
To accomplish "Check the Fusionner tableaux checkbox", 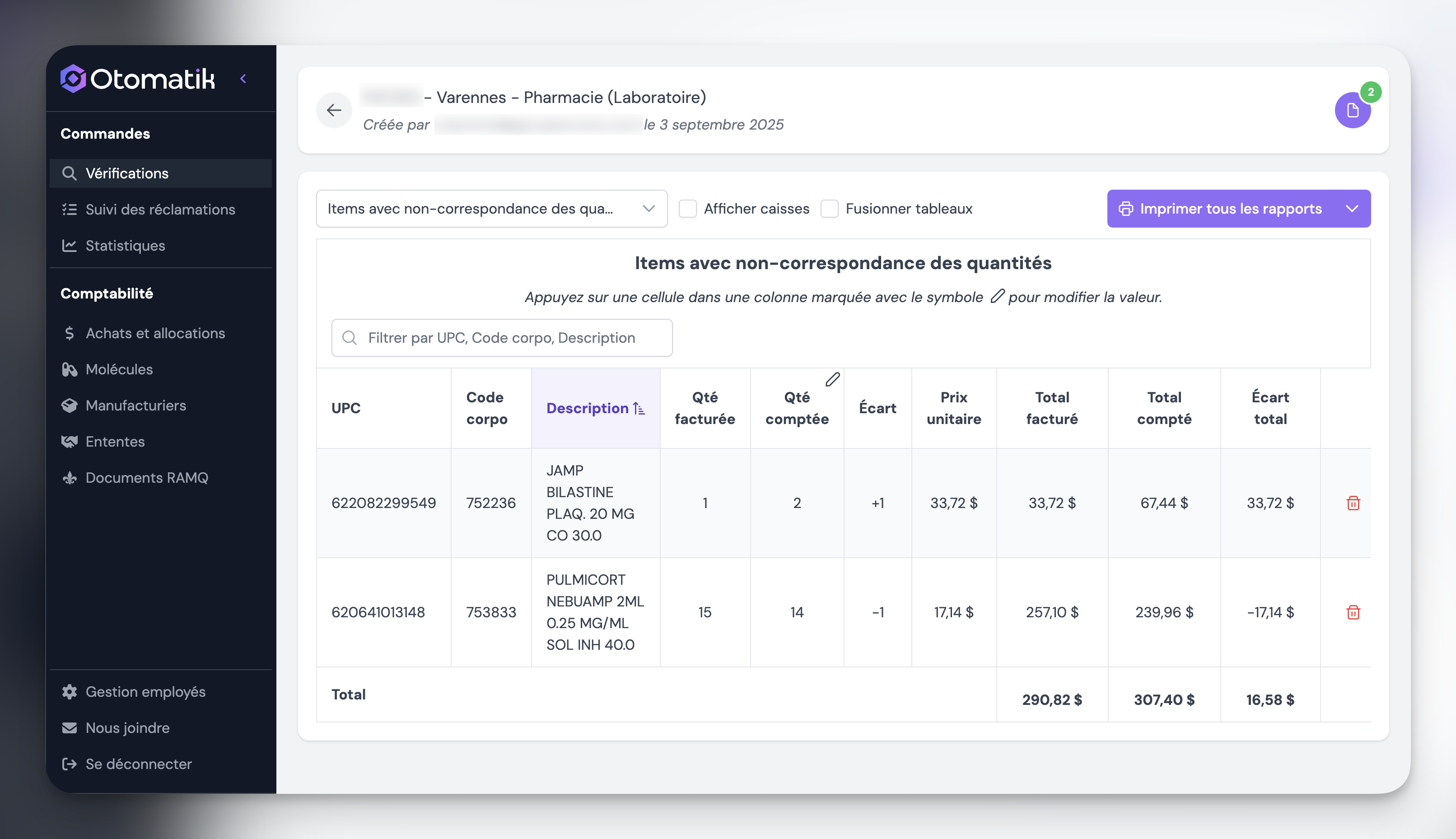I will coord(829,209).
